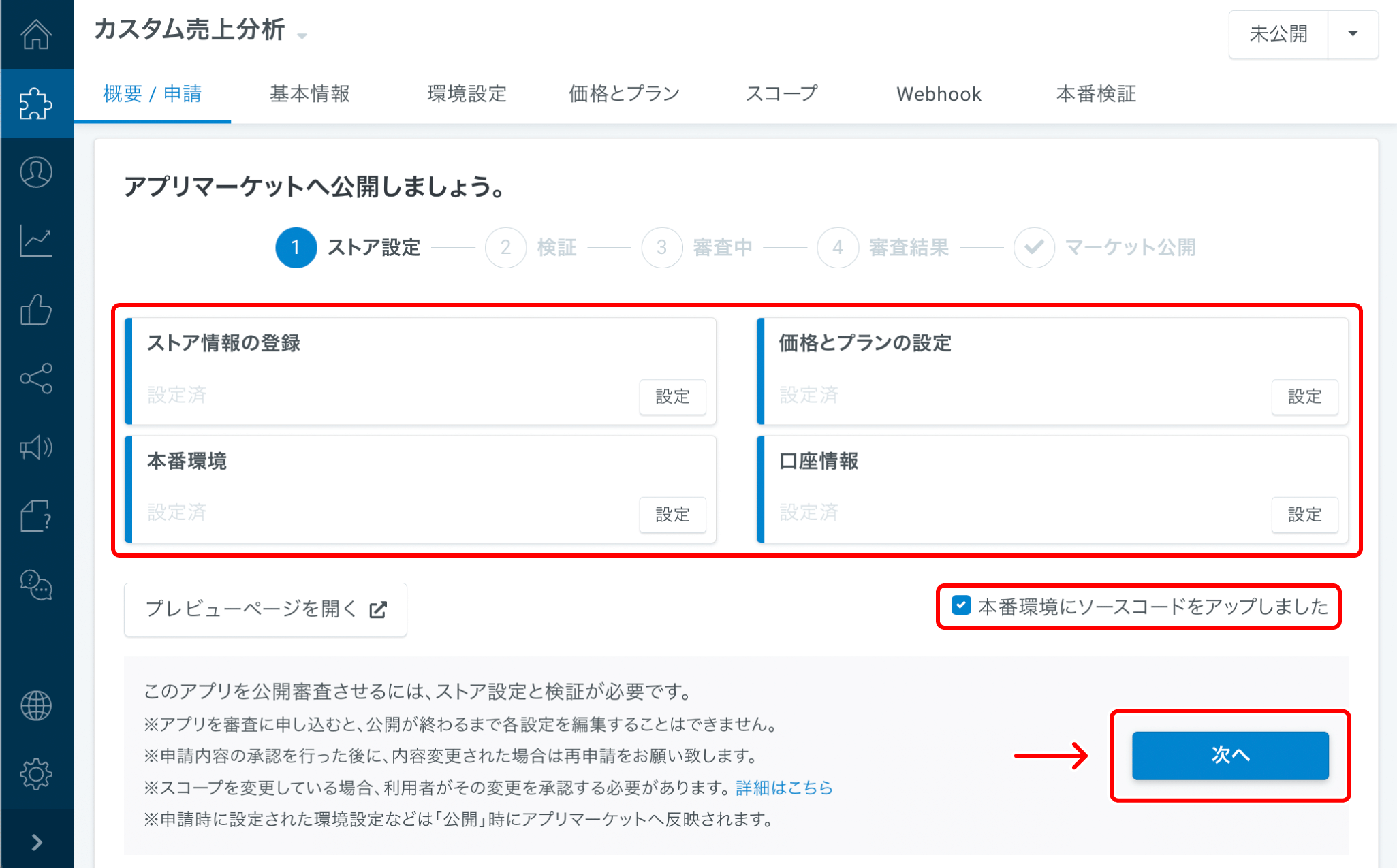Select the thumbs-up feedback icon
The width and height of the screenshot is (1397, 868).
[x=37, y=310]
